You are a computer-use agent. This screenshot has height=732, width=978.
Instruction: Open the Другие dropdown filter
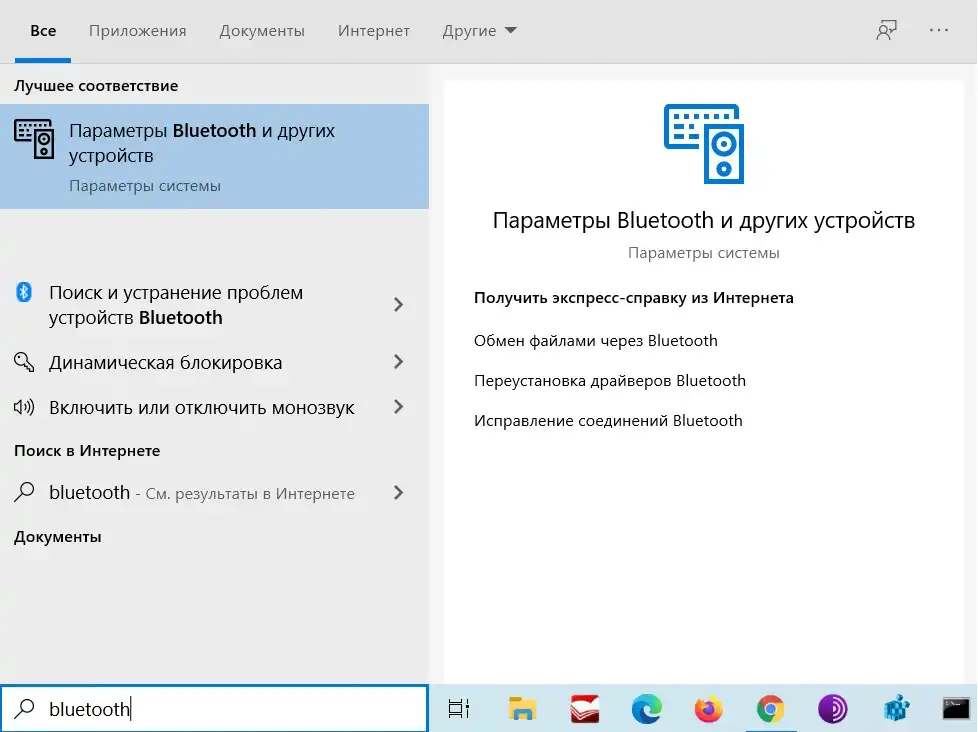[479, 31]
